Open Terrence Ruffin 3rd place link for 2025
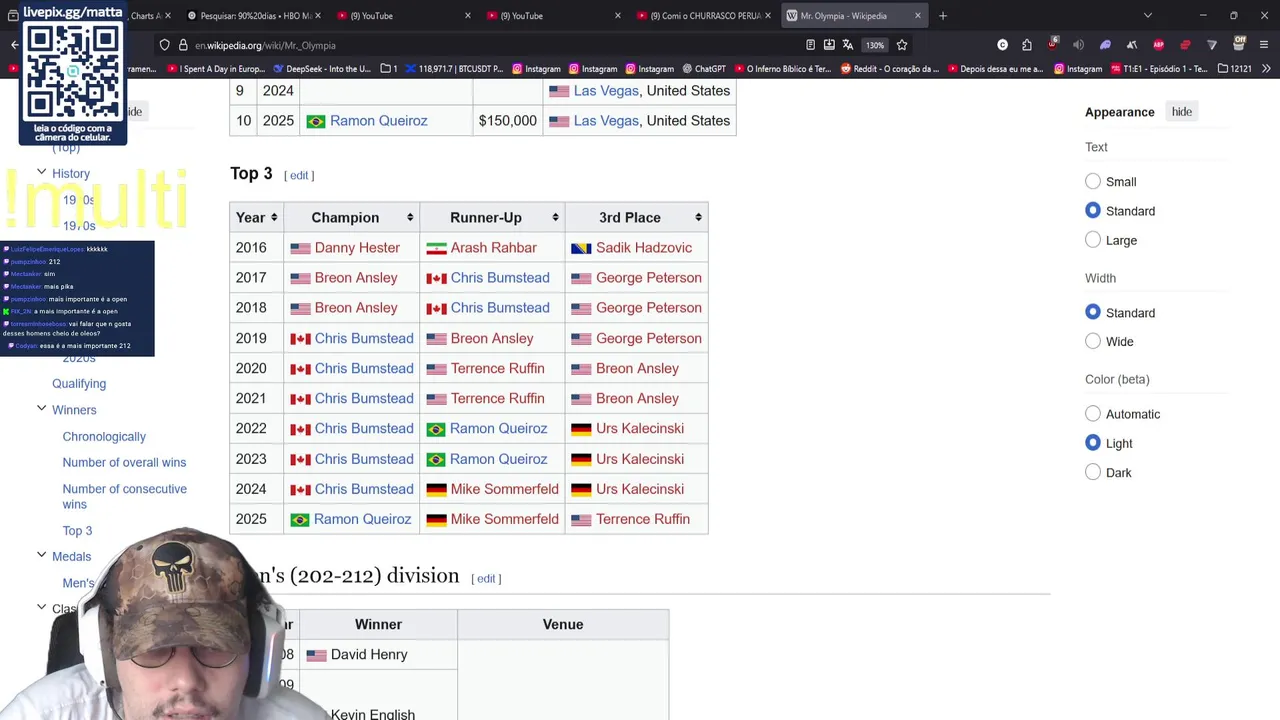 [x=643, y=519]
